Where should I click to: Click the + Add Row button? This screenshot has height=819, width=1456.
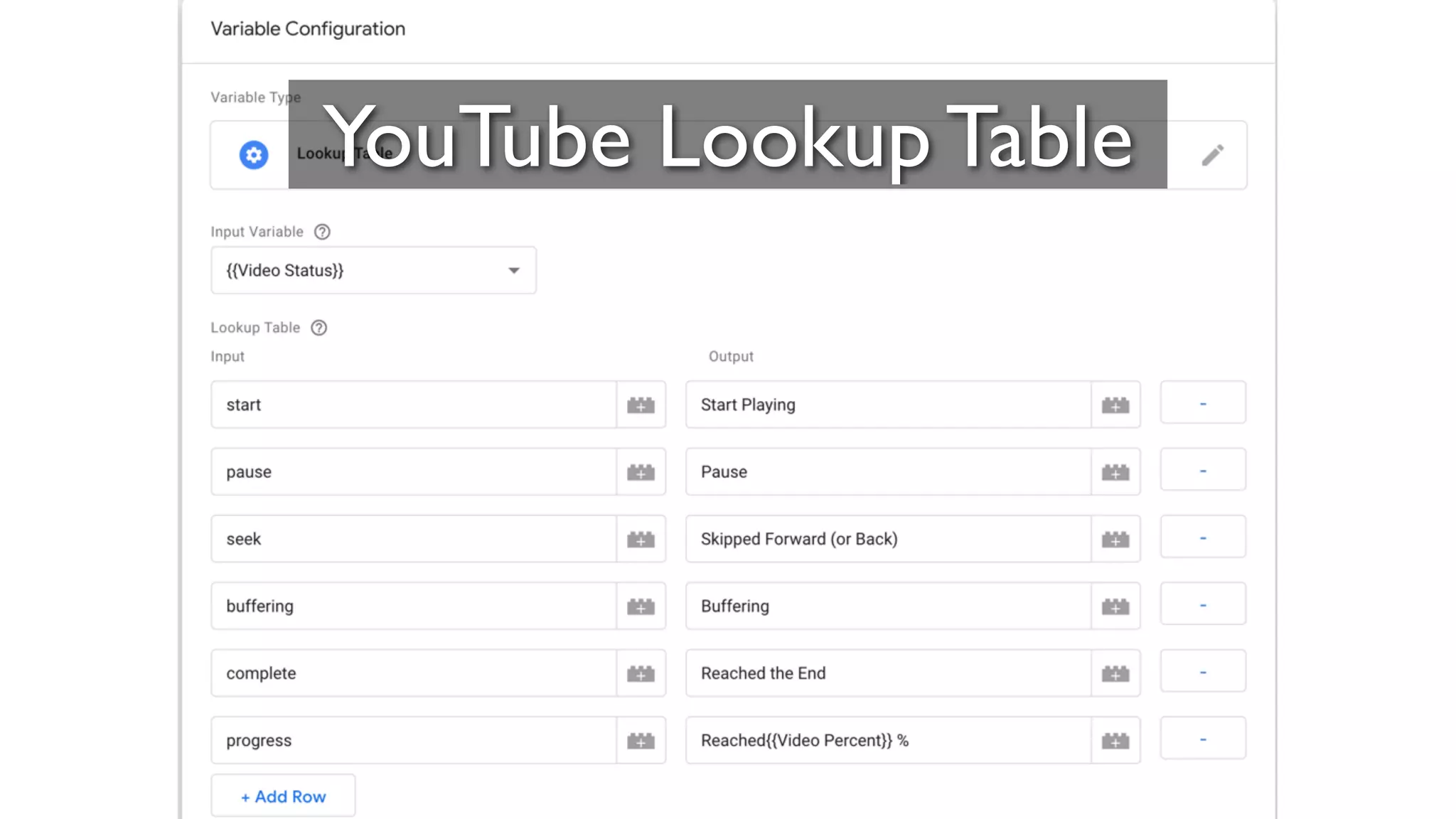283,796
